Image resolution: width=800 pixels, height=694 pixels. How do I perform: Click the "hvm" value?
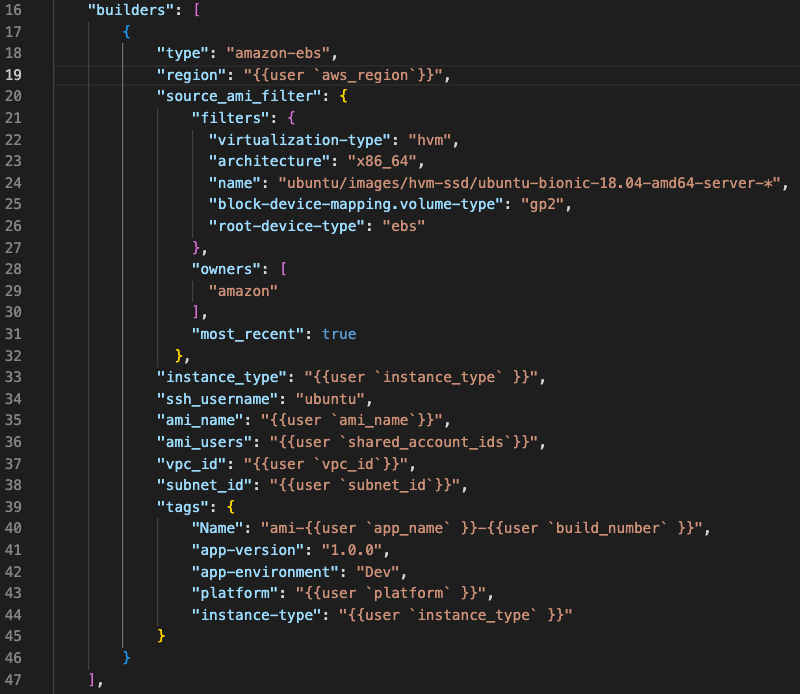click(430, 139)
